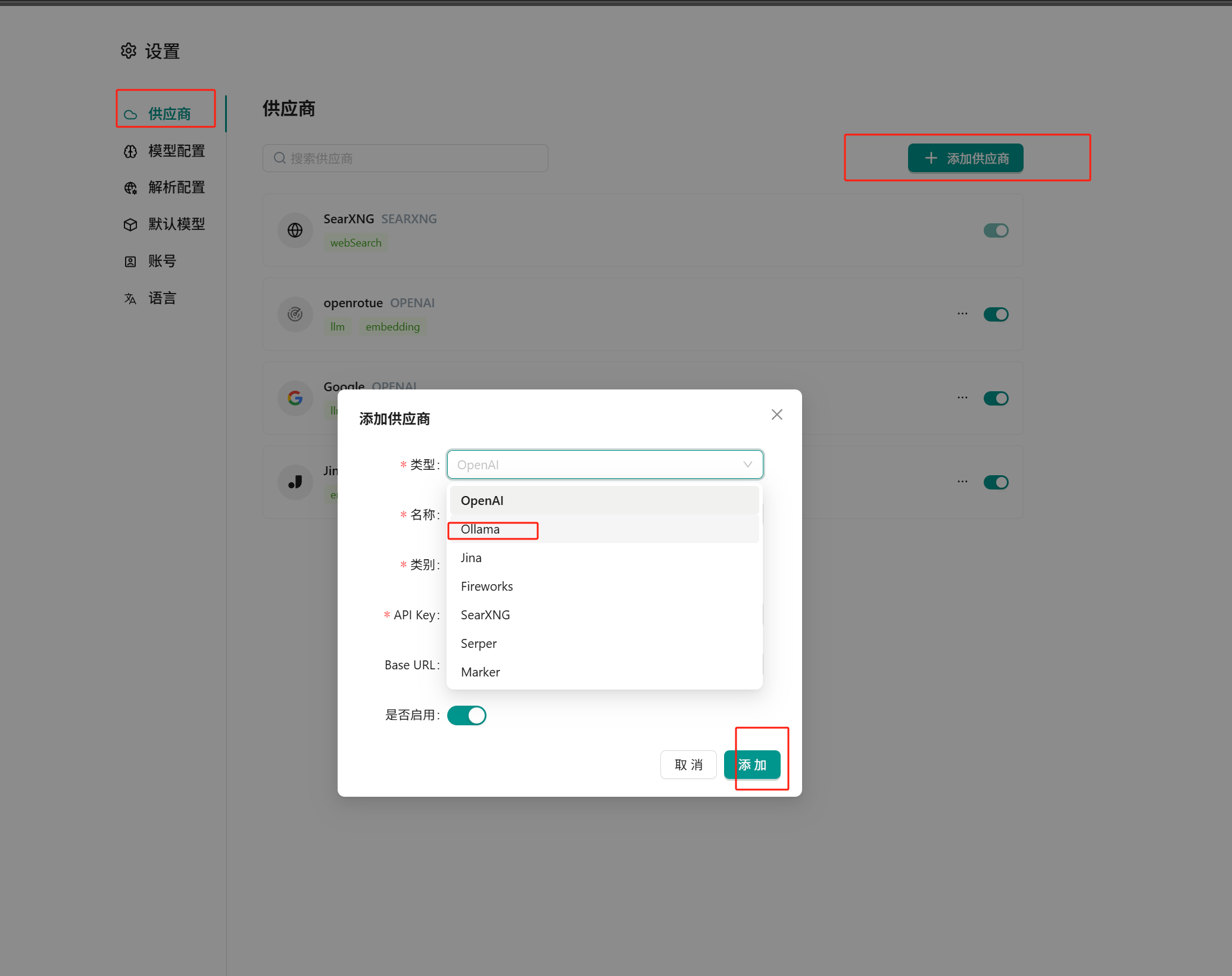Disable the openrotue provider toggle
Viewport: 1232px width, 976px height.
point(996,314)
